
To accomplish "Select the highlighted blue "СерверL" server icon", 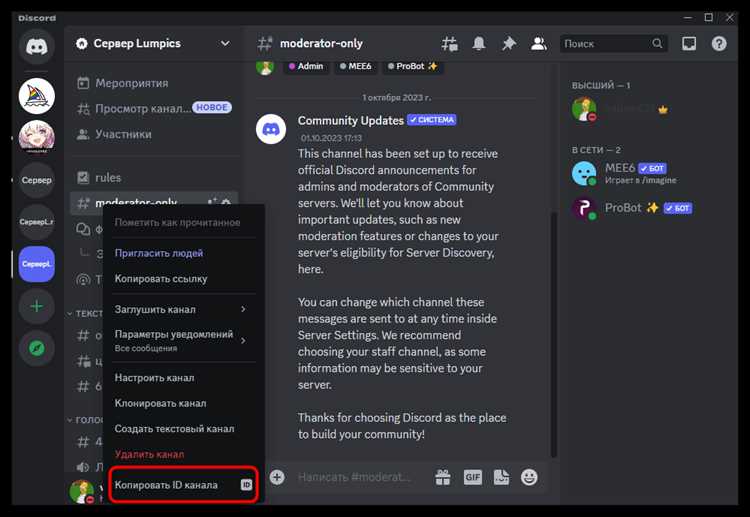I will 37,264.
